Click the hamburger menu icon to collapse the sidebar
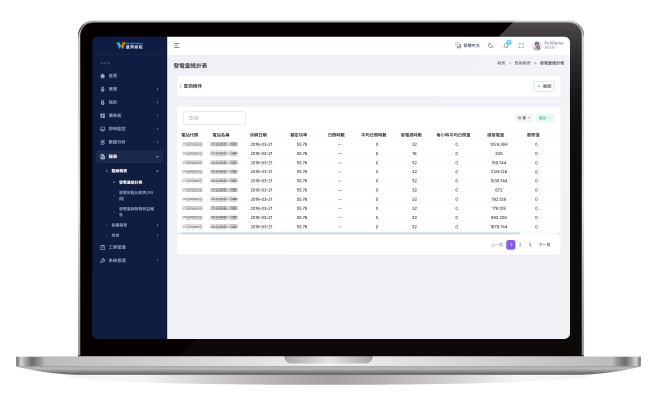This screenshot has width=656, height=396. pyautogui.click(x=177, y=46)
